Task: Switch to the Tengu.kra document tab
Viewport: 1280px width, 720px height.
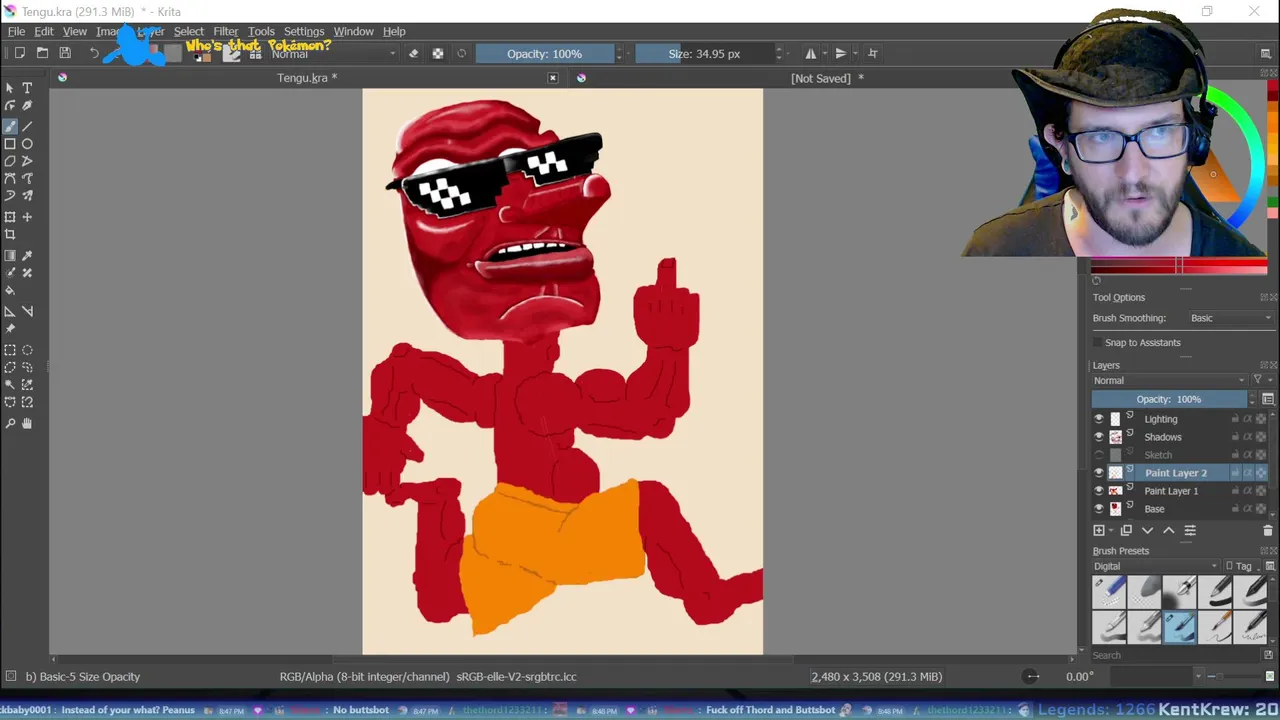Action: [307, 78]
